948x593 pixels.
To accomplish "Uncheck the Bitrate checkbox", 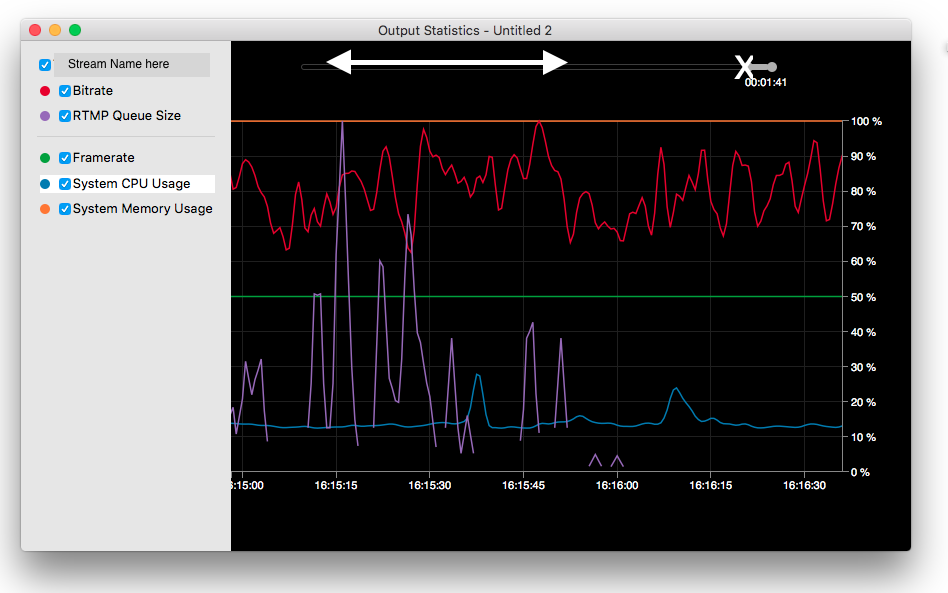I will pyautogui.click(x=65, y=90).
